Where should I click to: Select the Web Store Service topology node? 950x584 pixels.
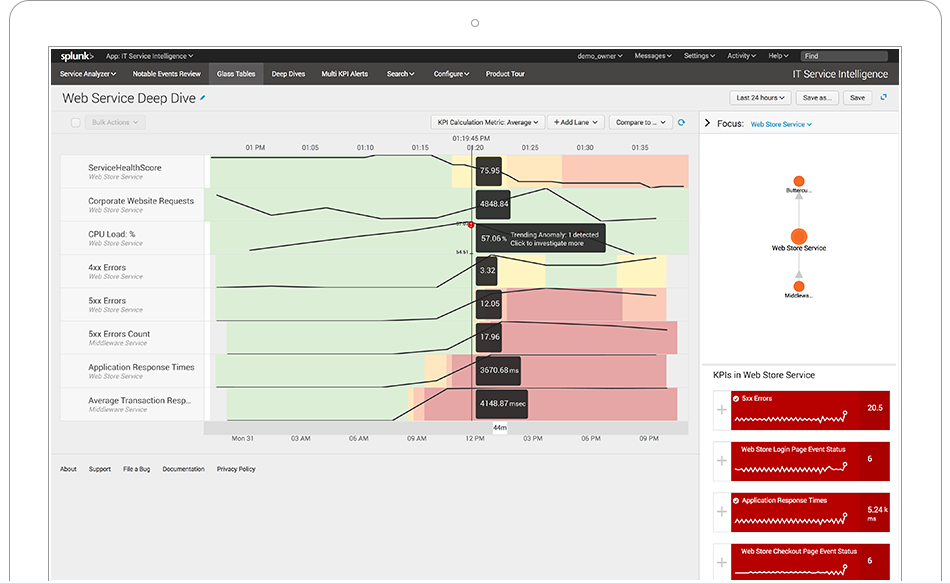click(799, 236)
